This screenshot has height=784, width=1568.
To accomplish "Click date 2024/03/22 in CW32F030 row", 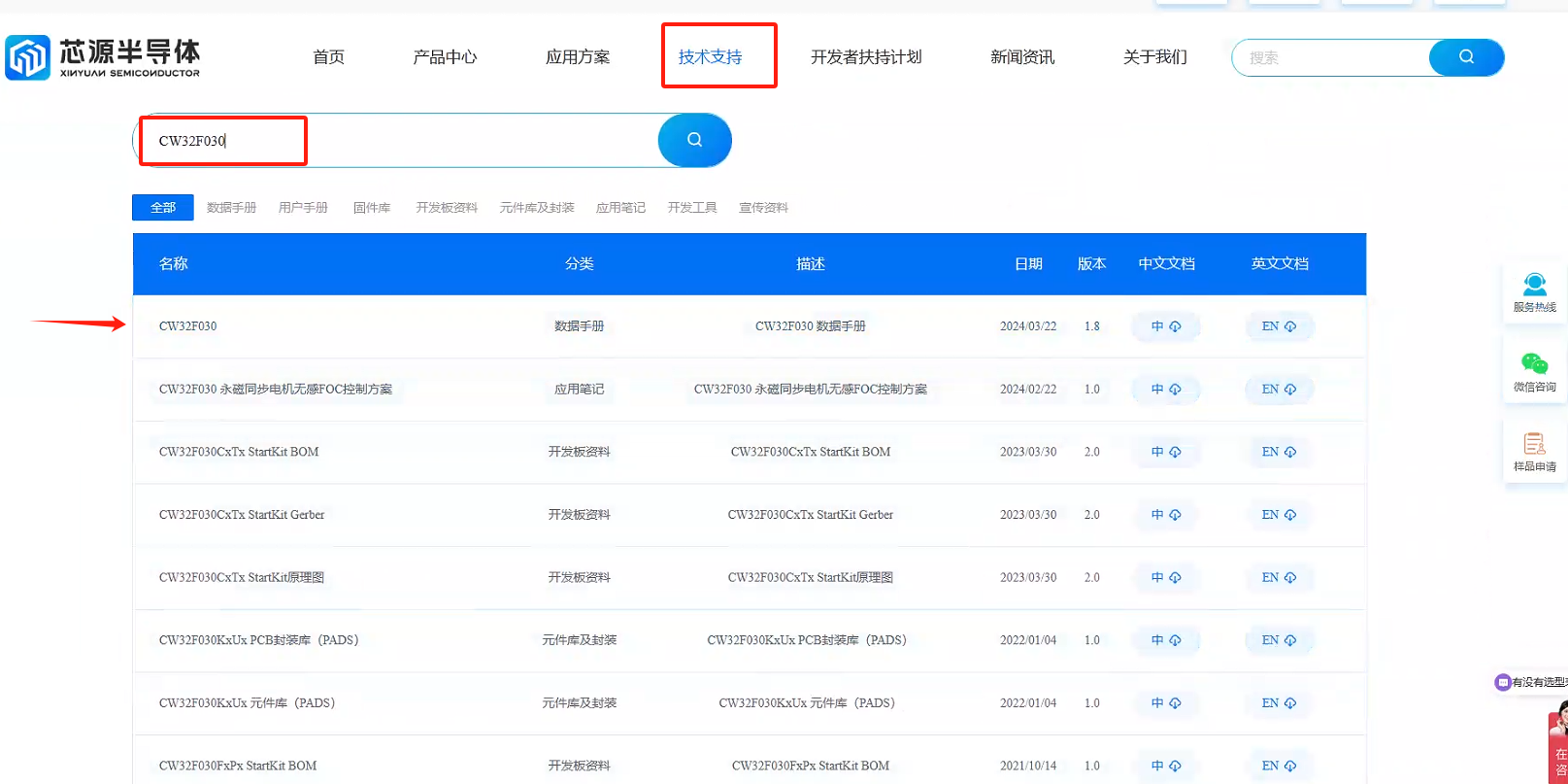I will (x=1028, y=326).
